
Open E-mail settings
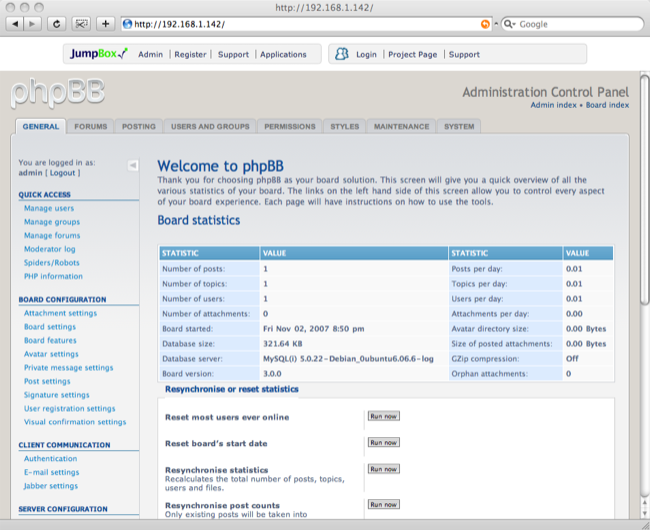click(x=51, y=472)
